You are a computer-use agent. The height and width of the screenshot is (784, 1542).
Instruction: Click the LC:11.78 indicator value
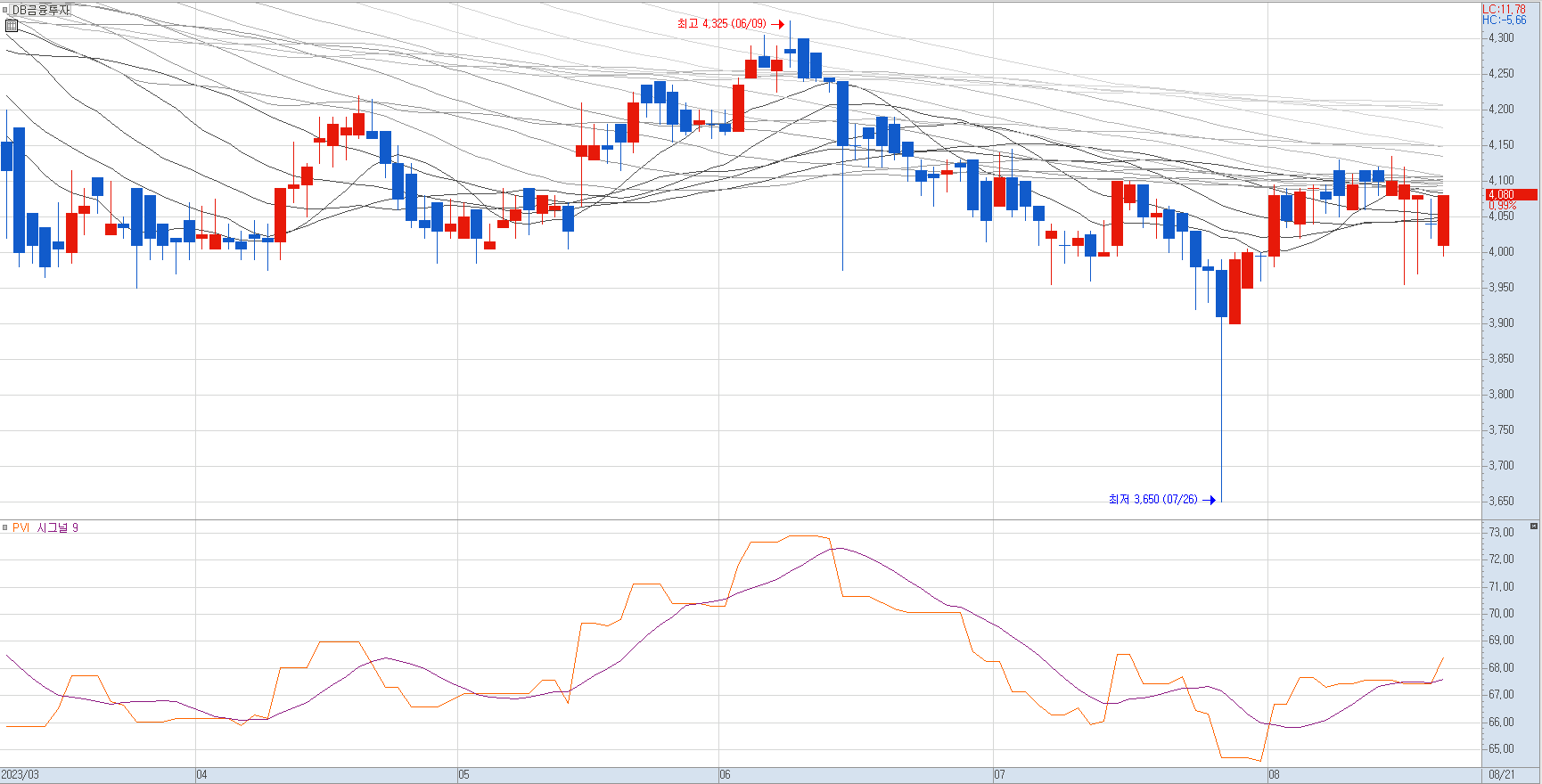pyautogui.click(x=1504, y=9)
